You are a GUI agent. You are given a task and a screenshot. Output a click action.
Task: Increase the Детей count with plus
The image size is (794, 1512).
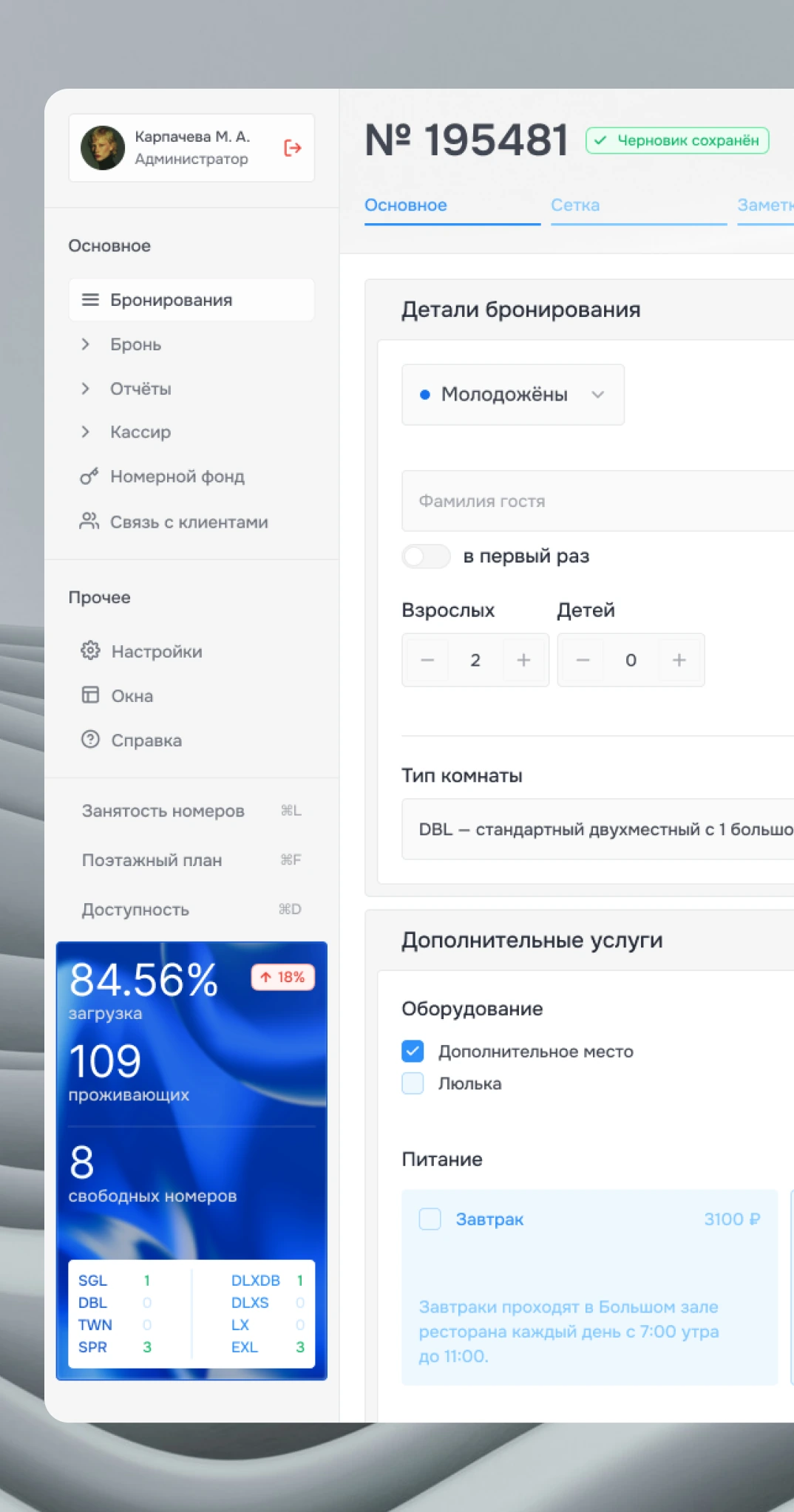point(679,660)
